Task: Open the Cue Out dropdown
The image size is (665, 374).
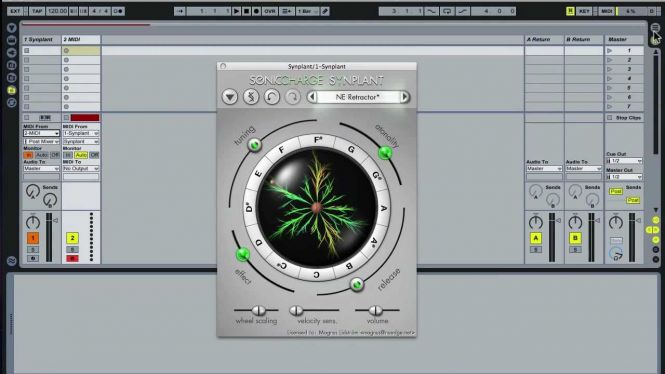Action: coord(624,161)
